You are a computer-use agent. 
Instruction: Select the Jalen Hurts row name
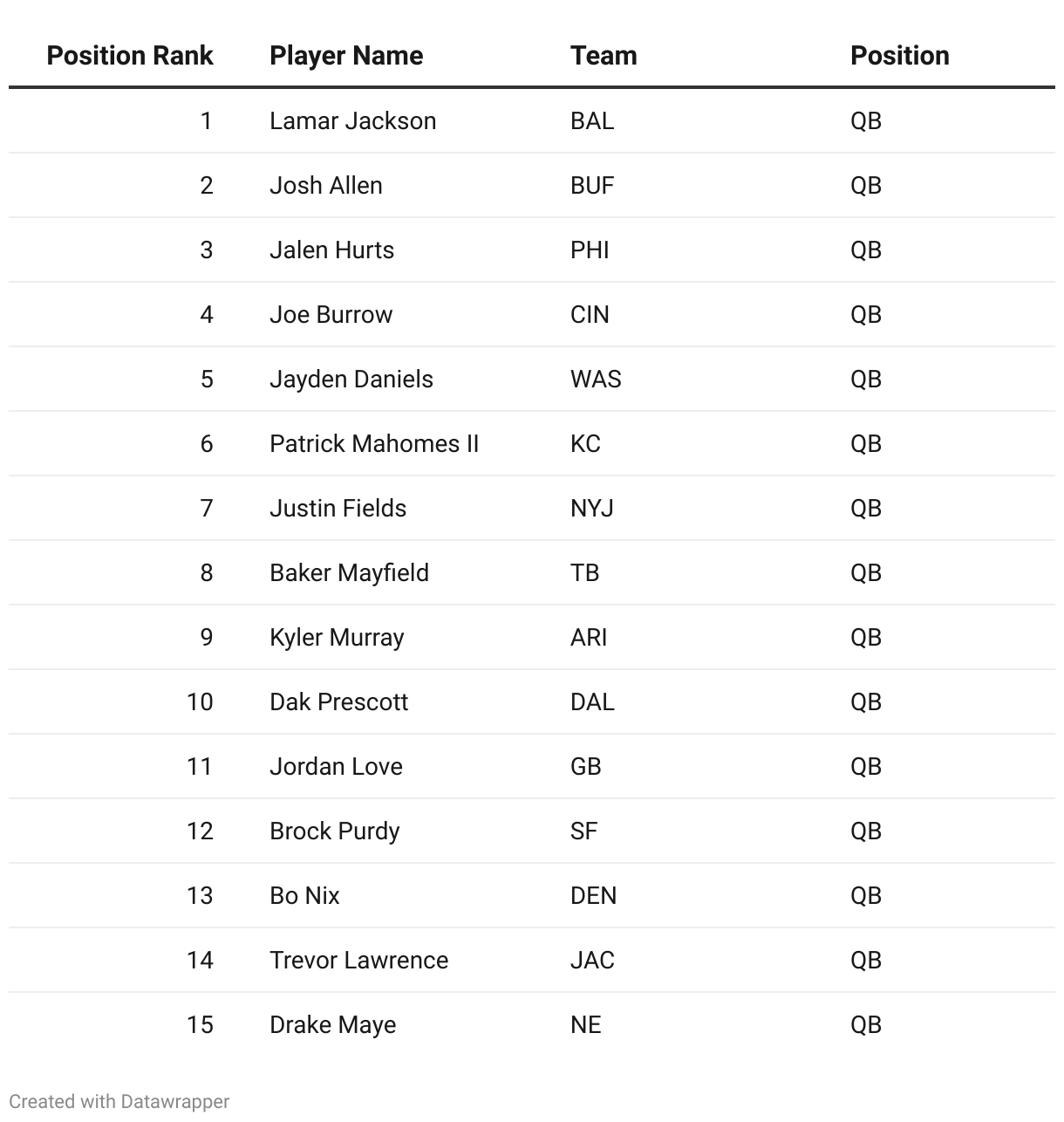click(331, 250)
